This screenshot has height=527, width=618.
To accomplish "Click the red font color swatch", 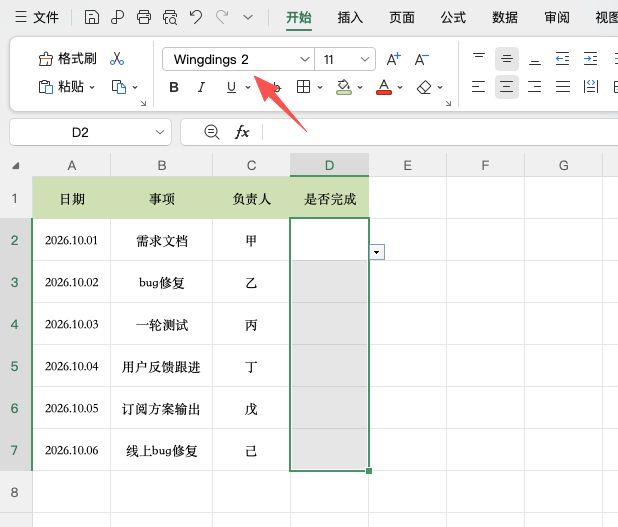I will click(x=384, y=87).
